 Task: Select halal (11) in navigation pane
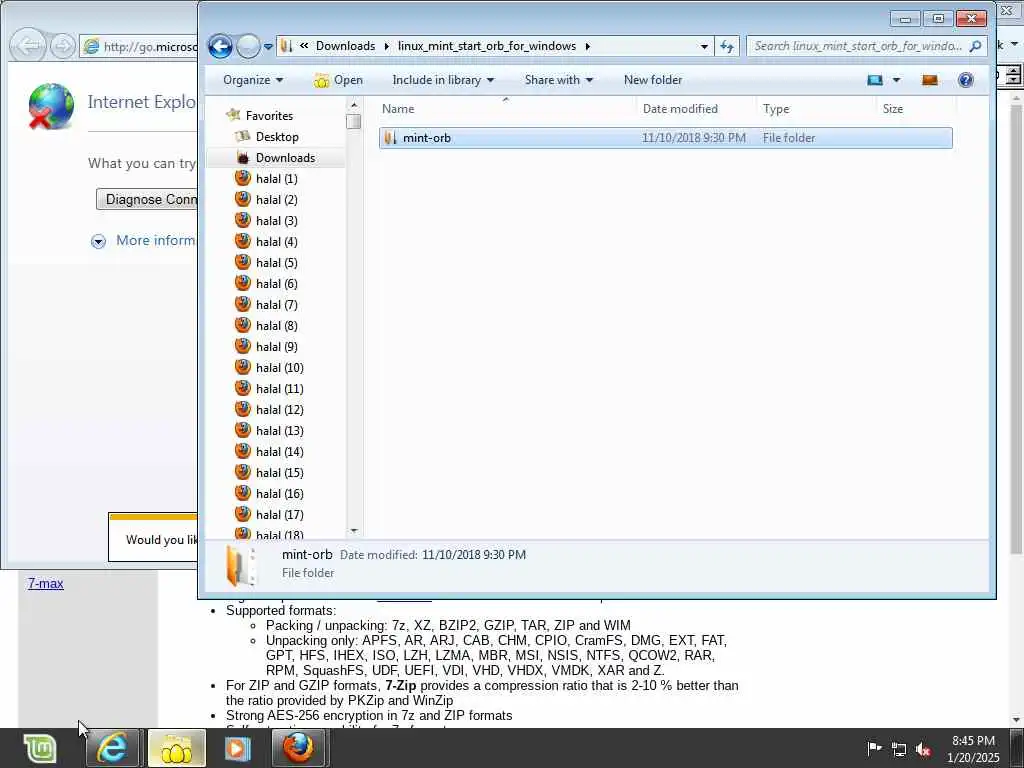[x=280, y=389]
